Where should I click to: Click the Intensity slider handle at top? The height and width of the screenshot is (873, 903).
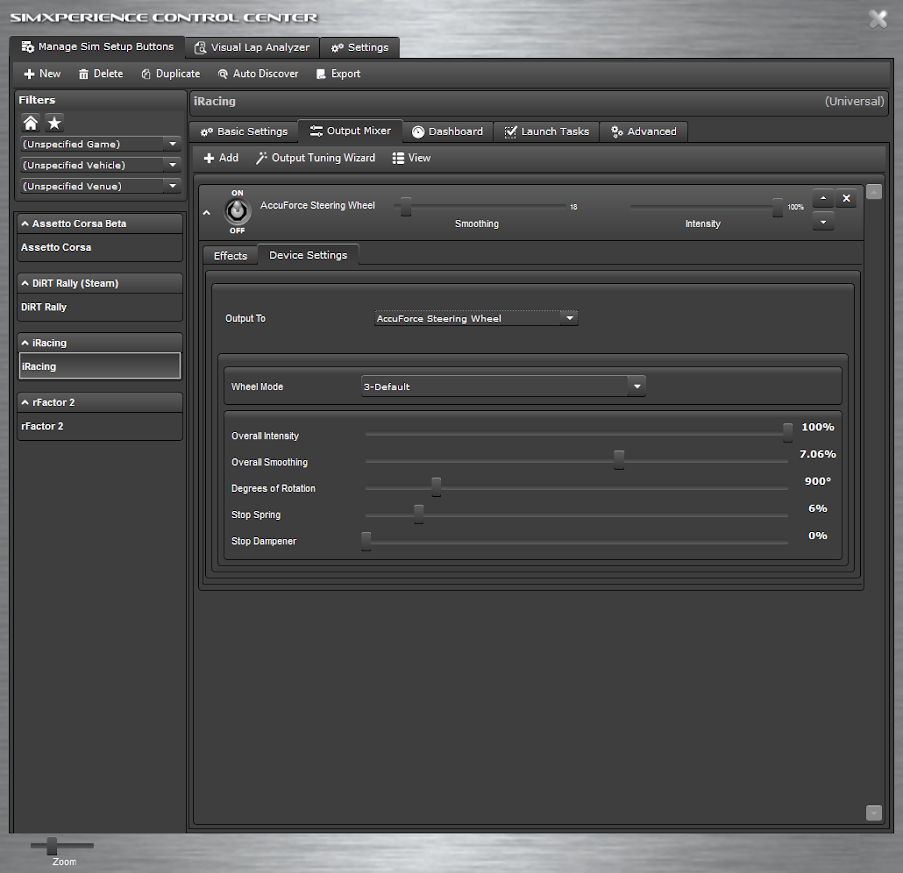[777, 207]
